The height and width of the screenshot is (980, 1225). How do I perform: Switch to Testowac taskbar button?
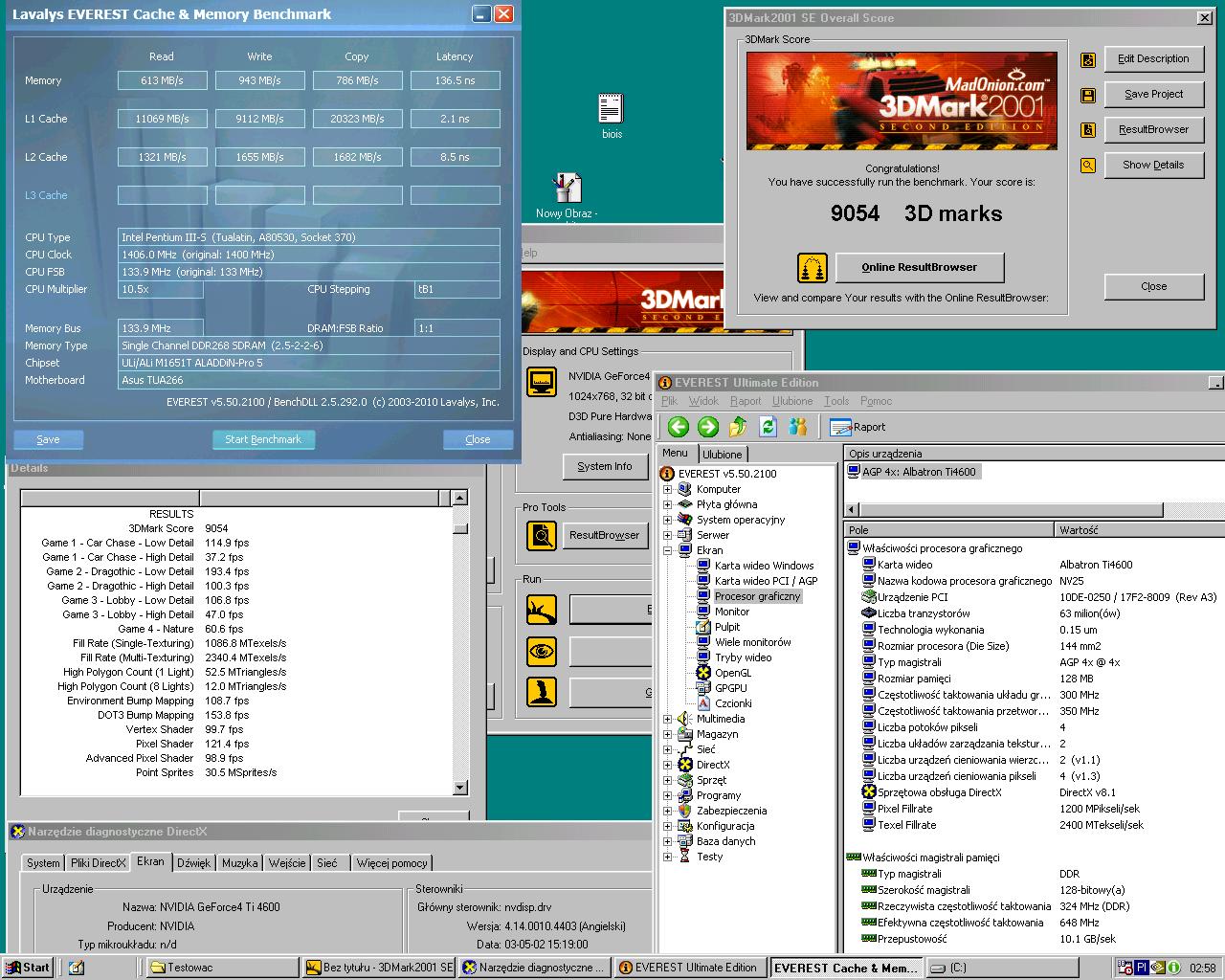(x=222, y=968)
